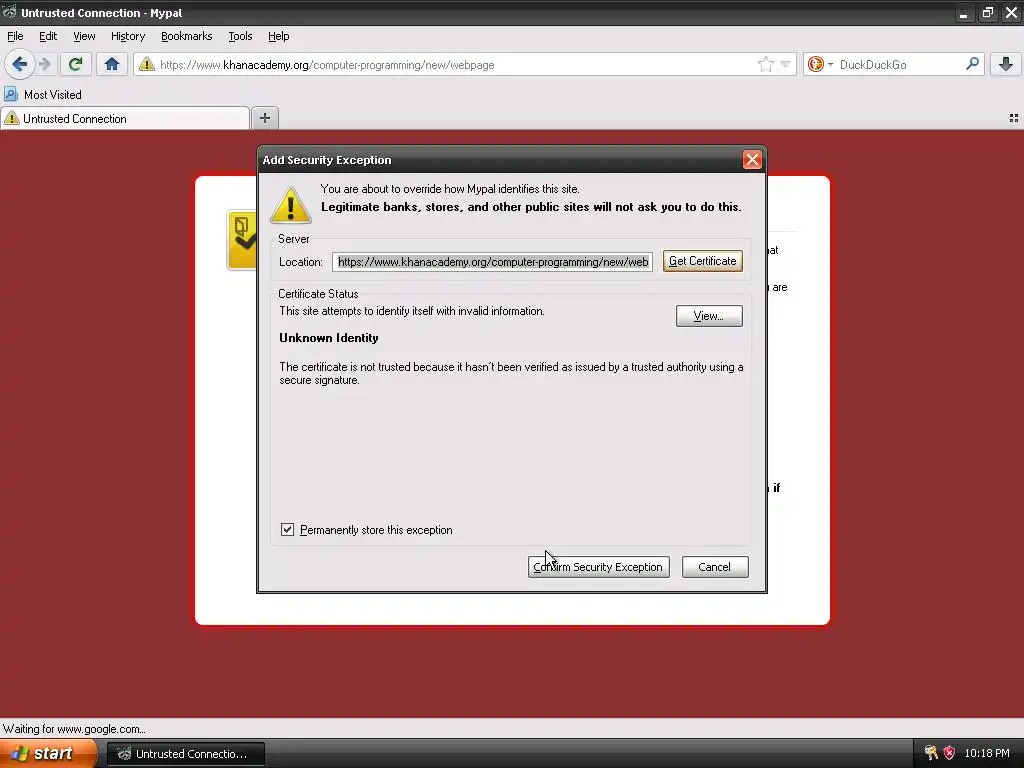
Task: Open the History menu
Action: pyautogui.click(x=128, y=37)
